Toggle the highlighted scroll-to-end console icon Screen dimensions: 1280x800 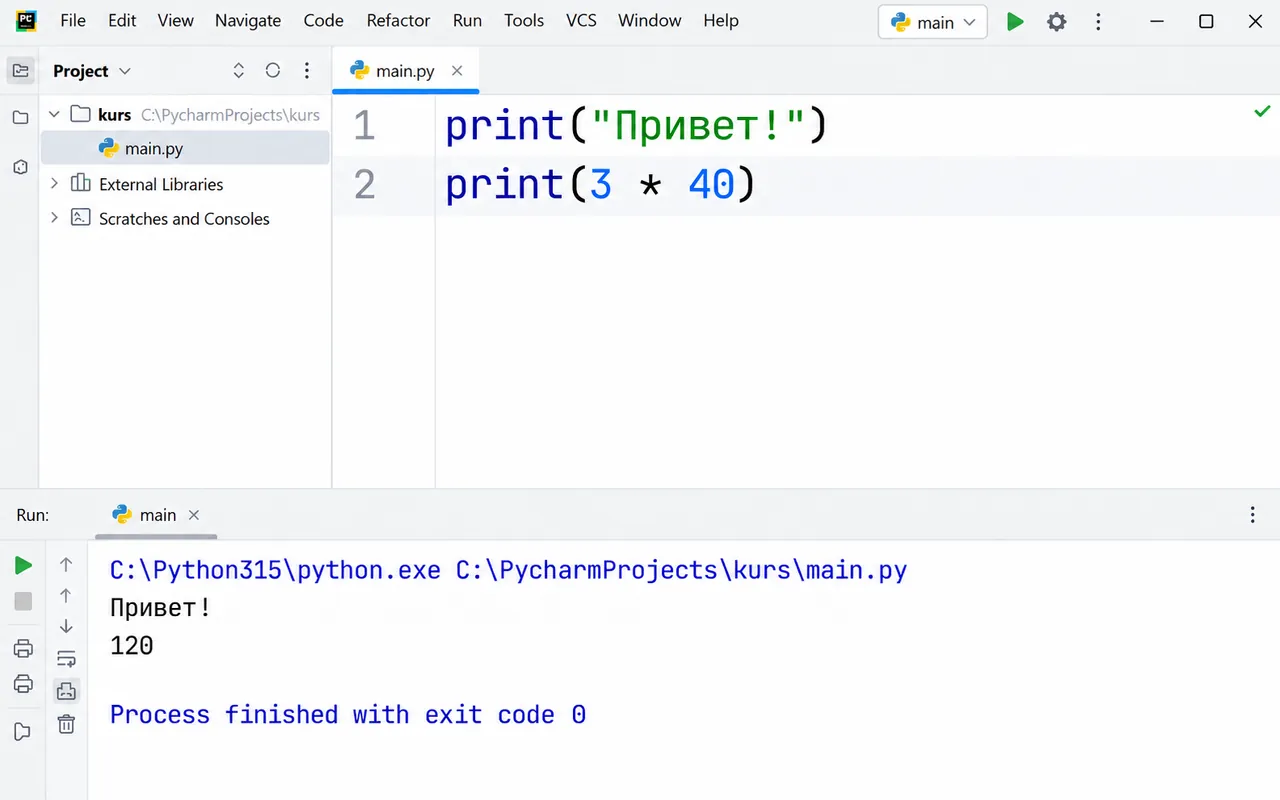(66, 691)
